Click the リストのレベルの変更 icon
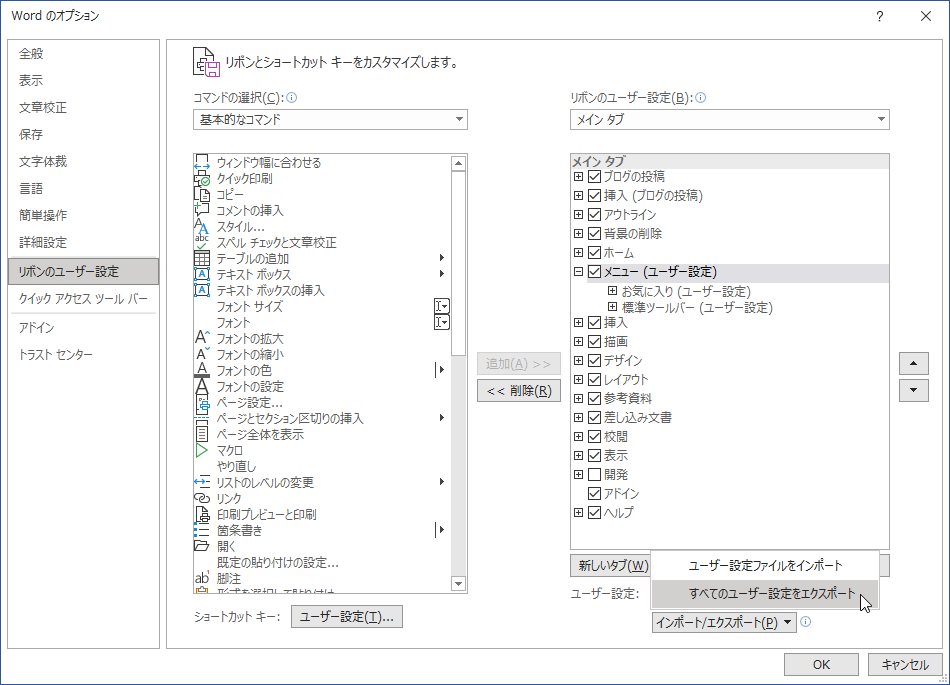The image size is (950, 685). tap(202, 482)
